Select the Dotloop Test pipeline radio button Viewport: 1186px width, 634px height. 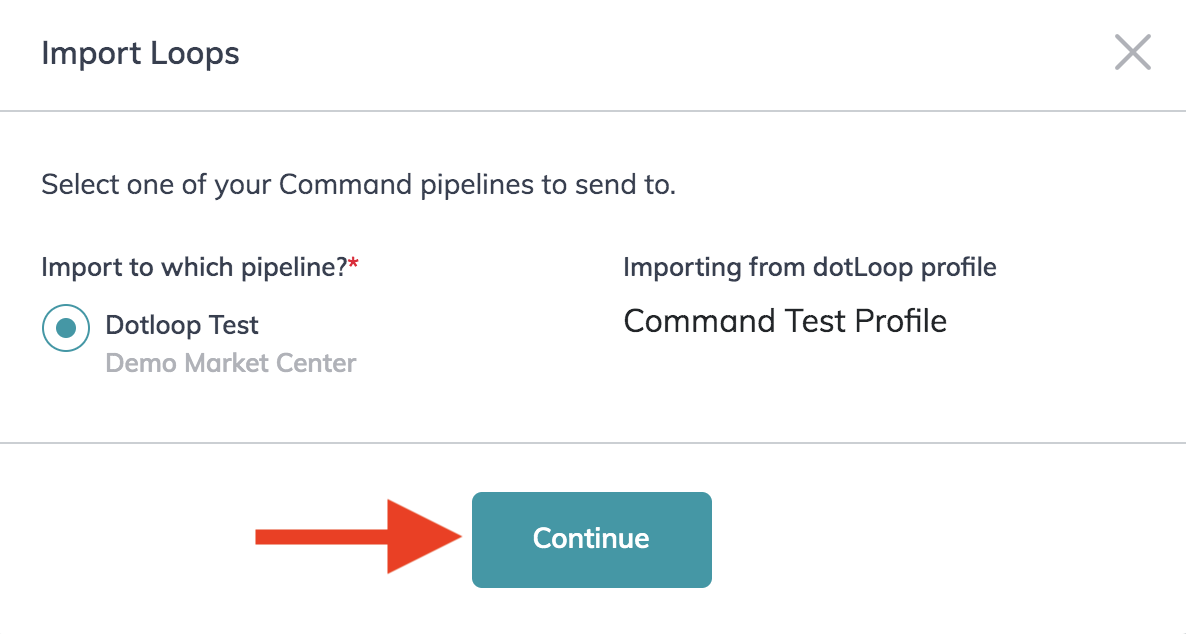65,327
